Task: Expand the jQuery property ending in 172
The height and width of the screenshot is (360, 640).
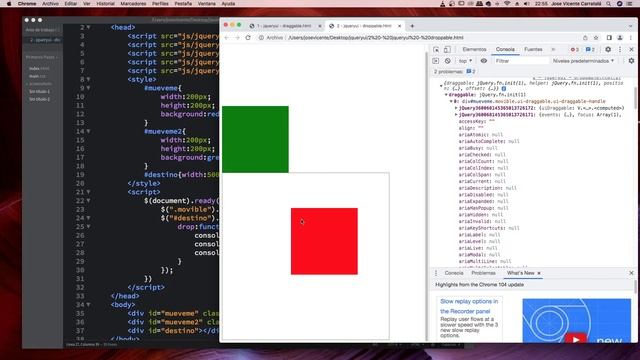Action: pos(456,108)
